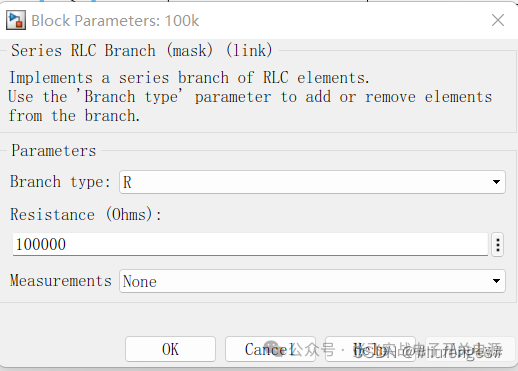This screenshot has height=371, width=518.
Task: Click the "from the branch." description line
Action: [74, 116]
